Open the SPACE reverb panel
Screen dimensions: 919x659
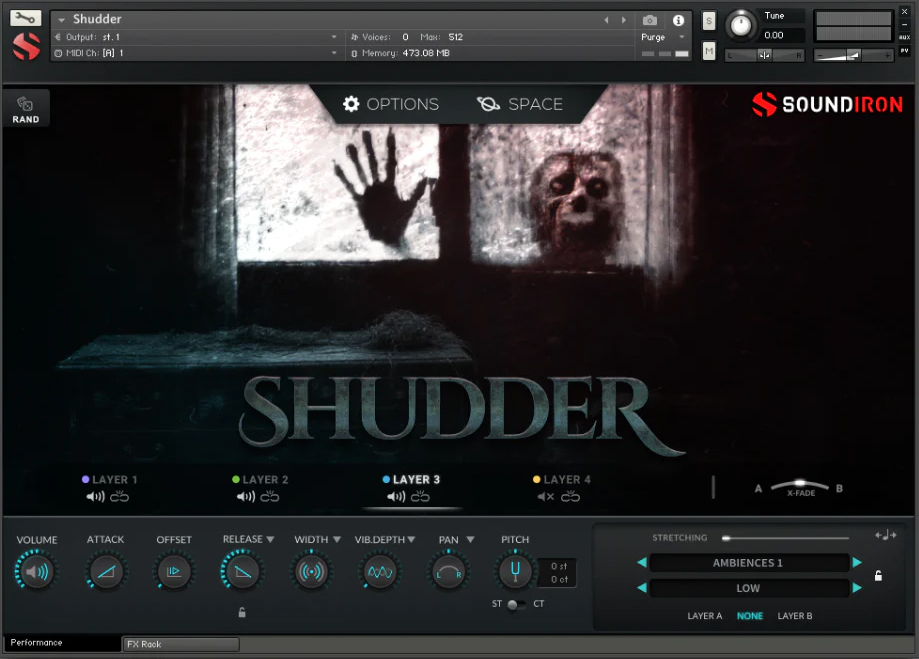(520, 104)
